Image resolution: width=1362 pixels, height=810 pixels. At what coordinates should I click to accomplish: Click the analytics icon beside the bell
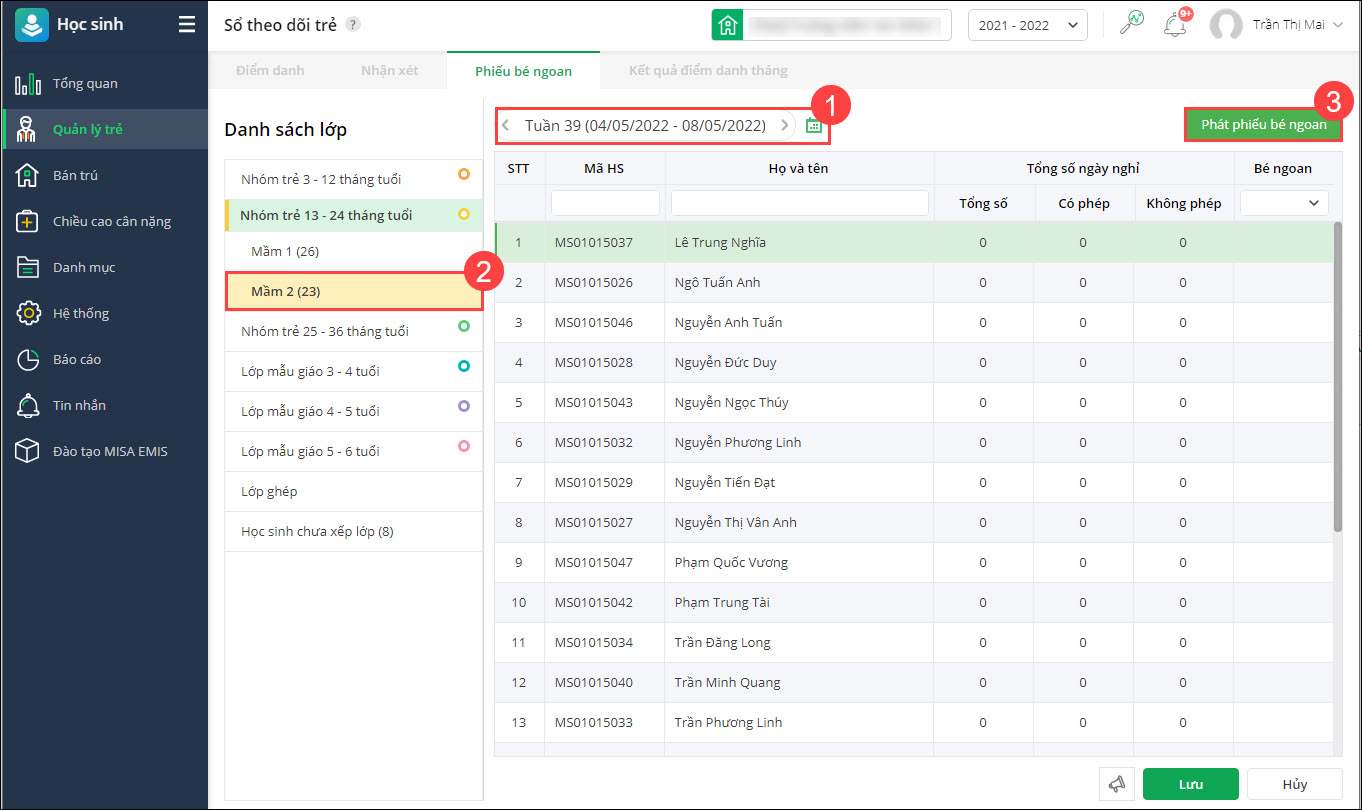pos(1131,25)
